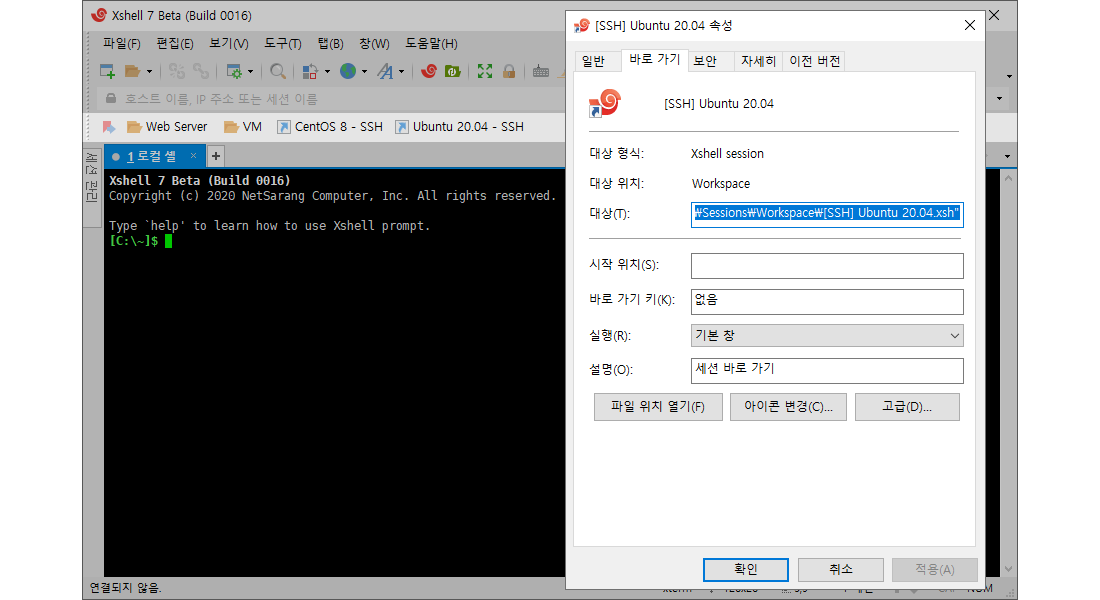Click the New Session icon in Xshell toolbar
This screenshot has width=1100, height=600.
[107, 71]
